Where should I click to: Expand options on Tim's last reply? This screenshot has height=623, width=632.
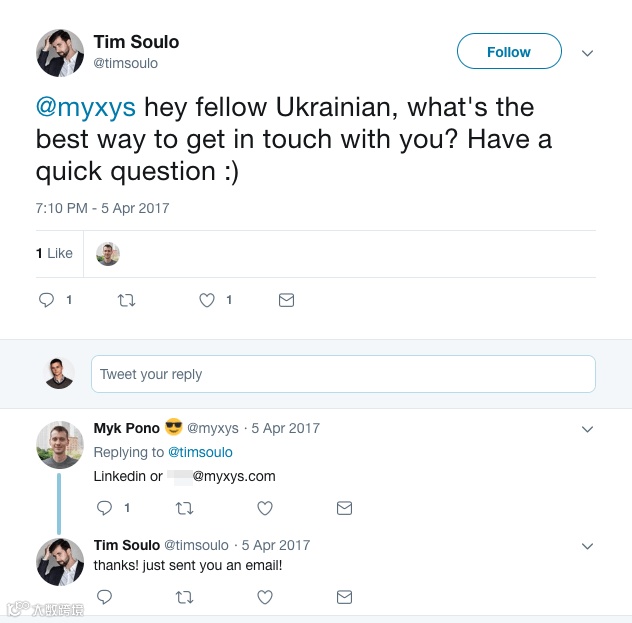coord(587,546)
